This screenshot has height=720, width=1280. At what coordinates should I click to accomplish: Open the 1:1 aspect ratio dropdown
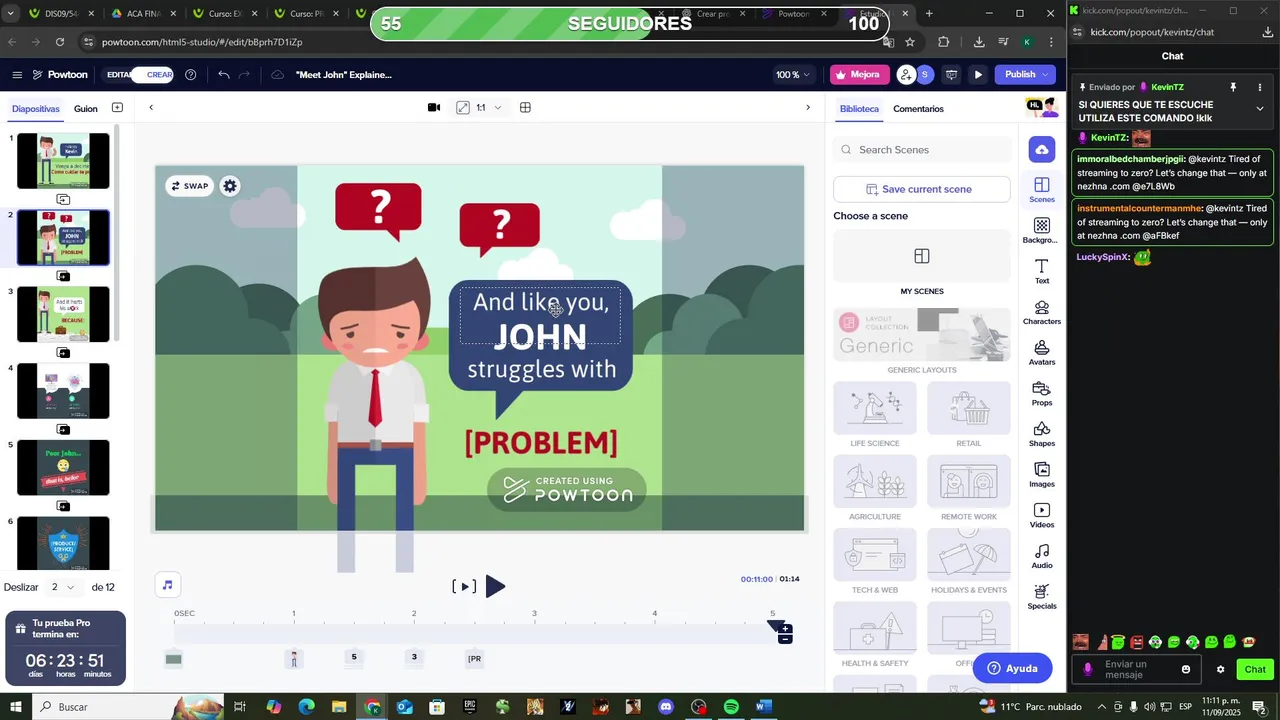[488, 108]
